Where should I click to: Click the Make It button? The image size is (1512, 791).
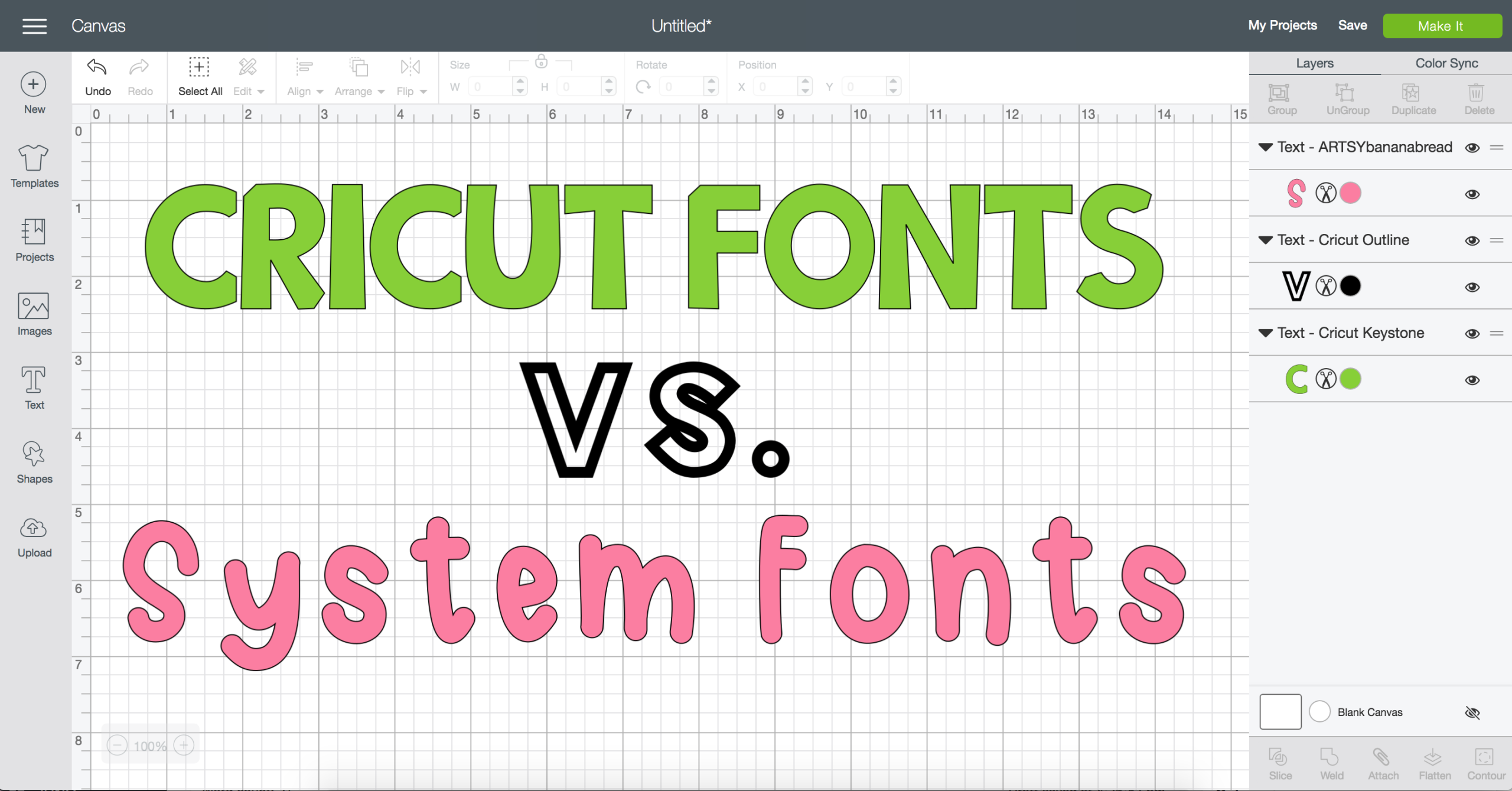click(x=1441, y=25)
